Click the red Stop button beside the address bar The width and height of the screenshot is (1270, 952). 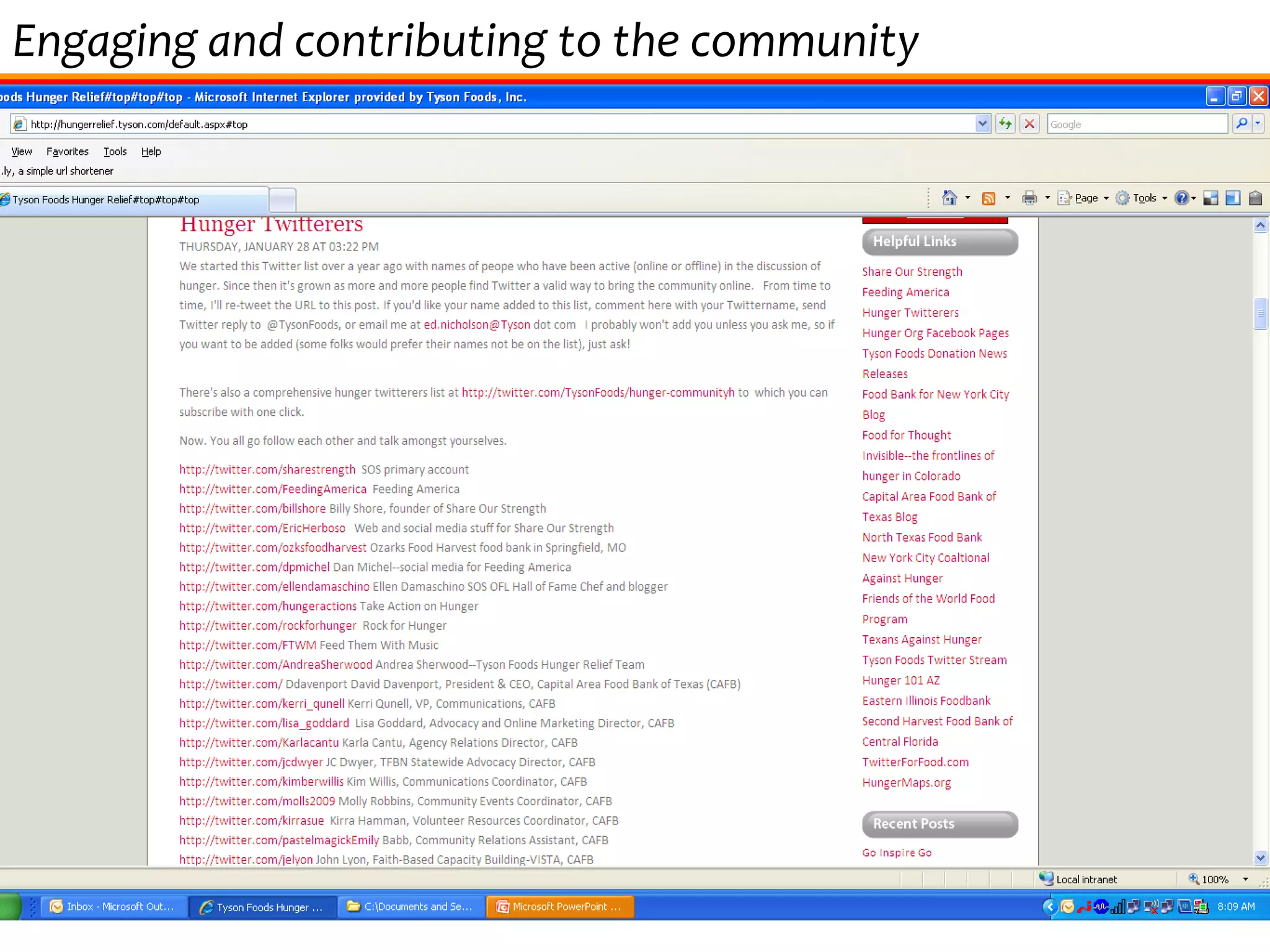[1029, 124]
